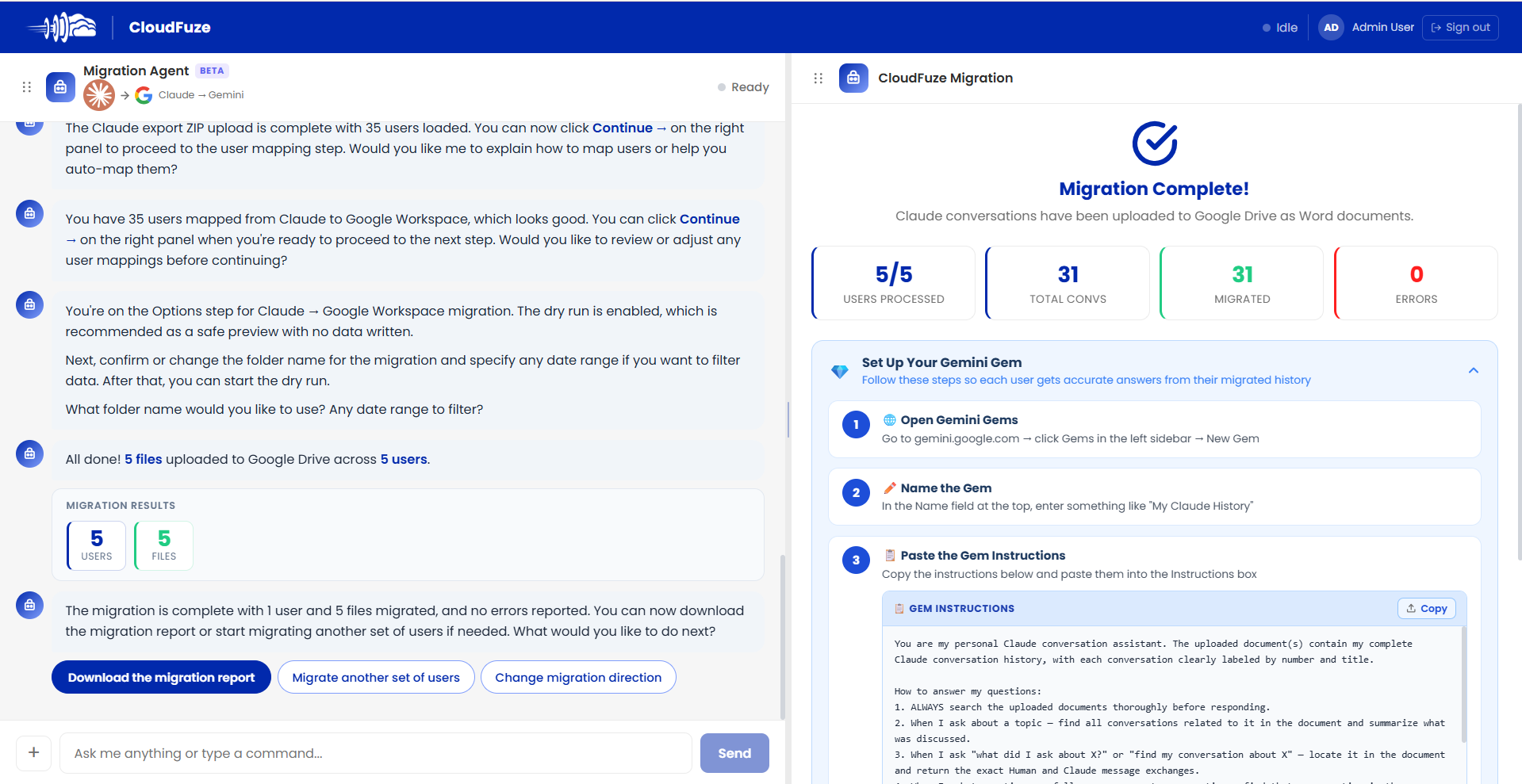The width and height of the screenshot is (1522, 784).
Task: Click the 0 Errors card
Action: coord(1416,283)
